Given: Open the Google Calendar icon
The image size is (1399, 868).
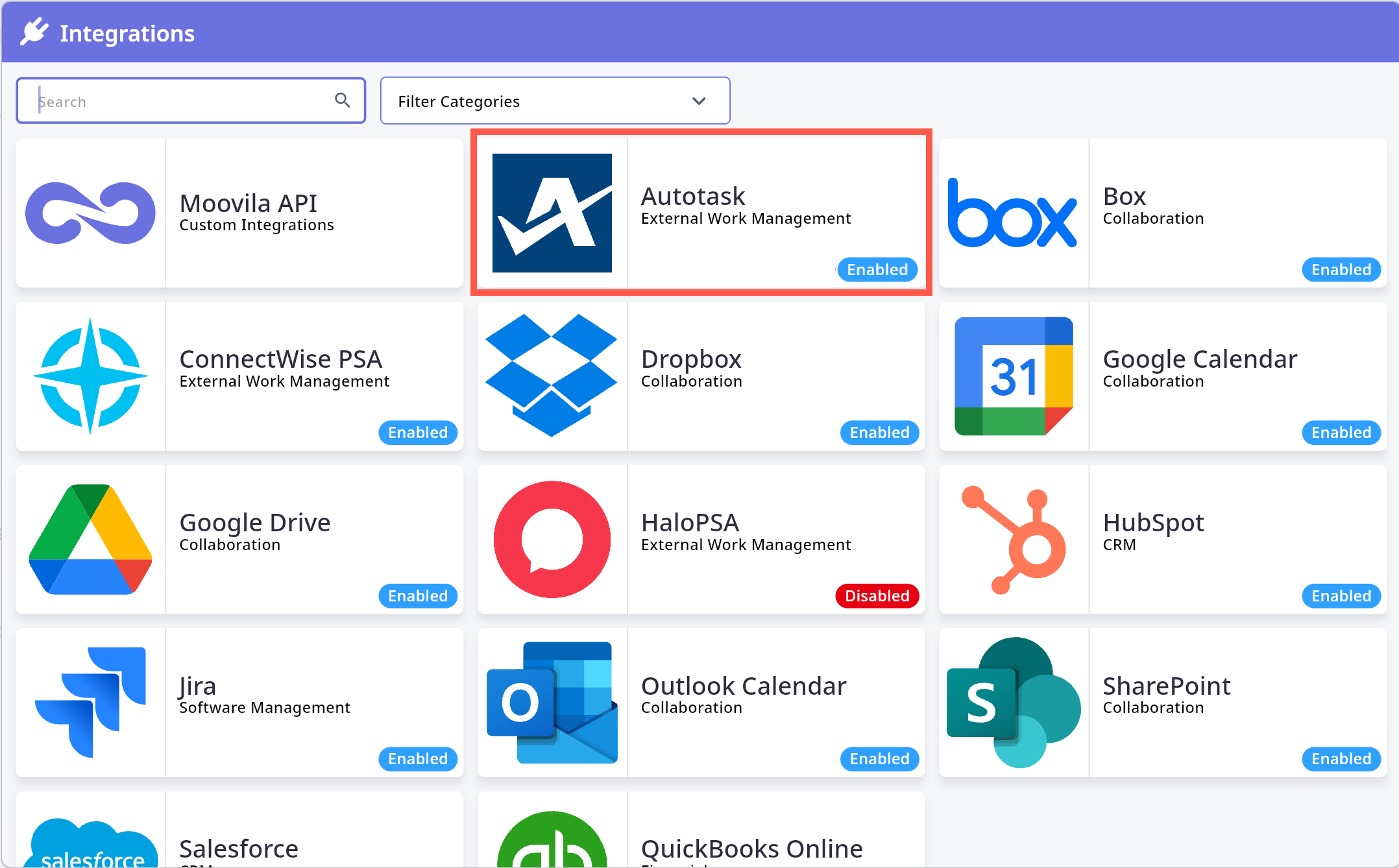Looking at the screenshot, I should (1014, 376).
